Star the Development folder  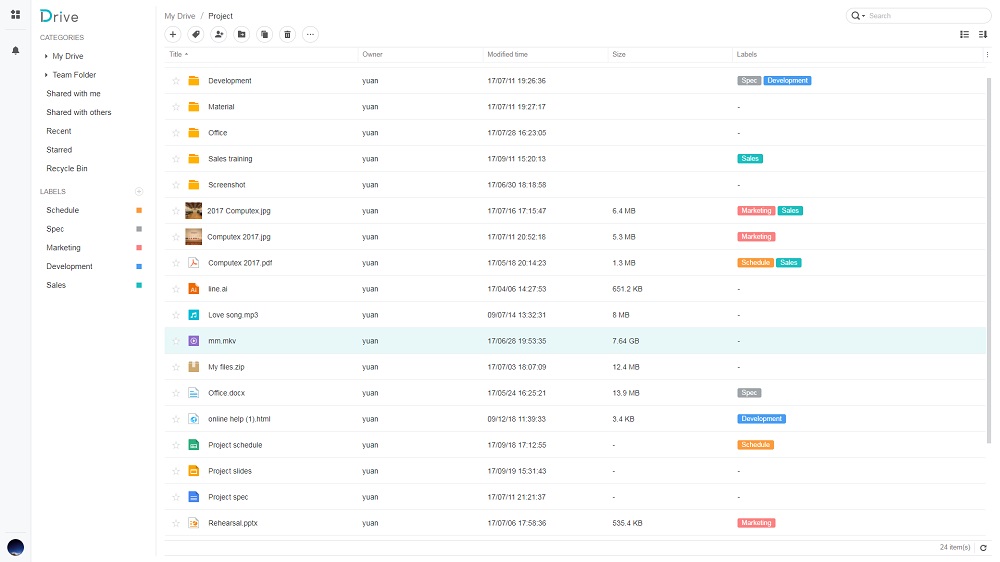[176, 81]
